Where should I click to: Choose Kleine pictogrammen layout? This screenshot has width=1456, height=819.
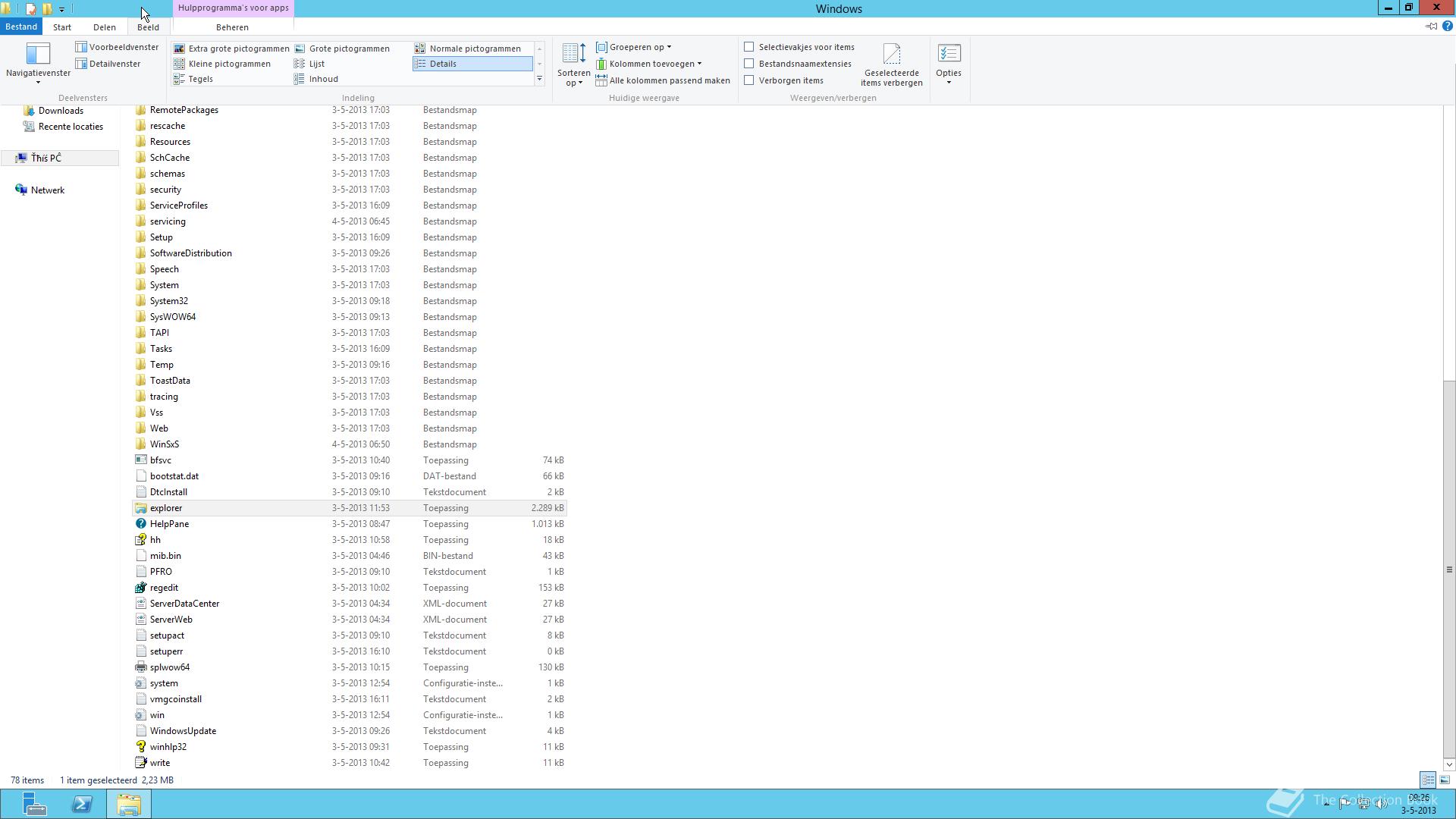(222, 64)
